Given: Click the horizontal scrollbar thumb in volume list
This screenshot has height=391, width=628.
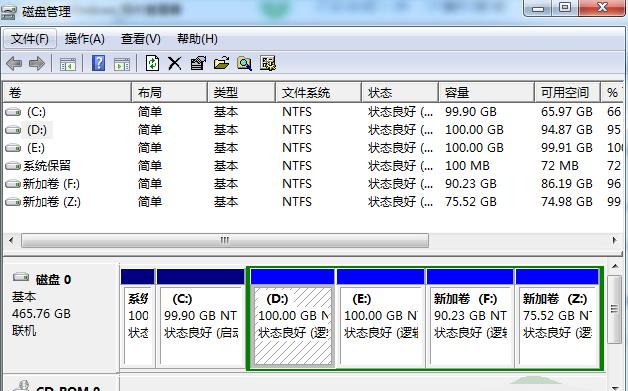Looking at the screenshot, I should [x=225, y=240].
